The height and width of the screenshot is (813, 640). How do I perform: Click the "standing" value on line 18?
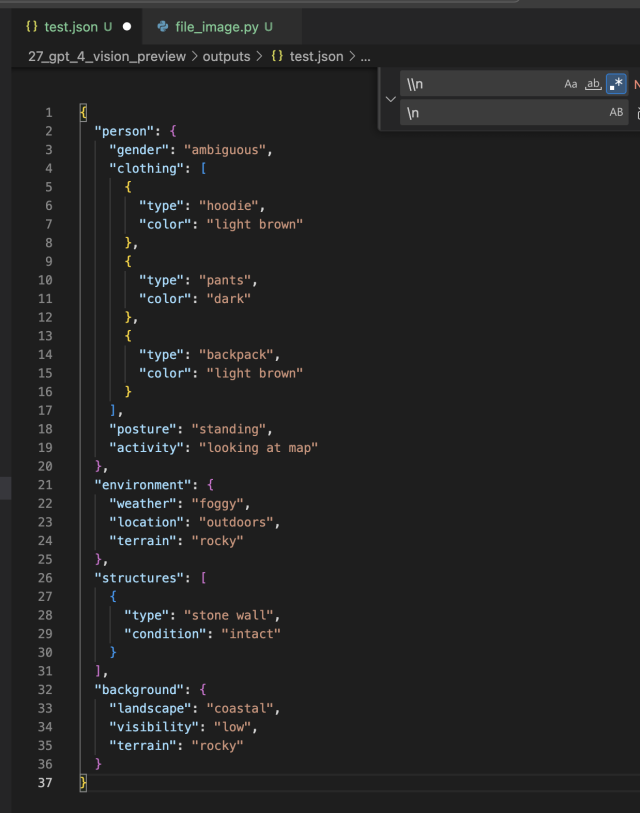pos(229,429)
